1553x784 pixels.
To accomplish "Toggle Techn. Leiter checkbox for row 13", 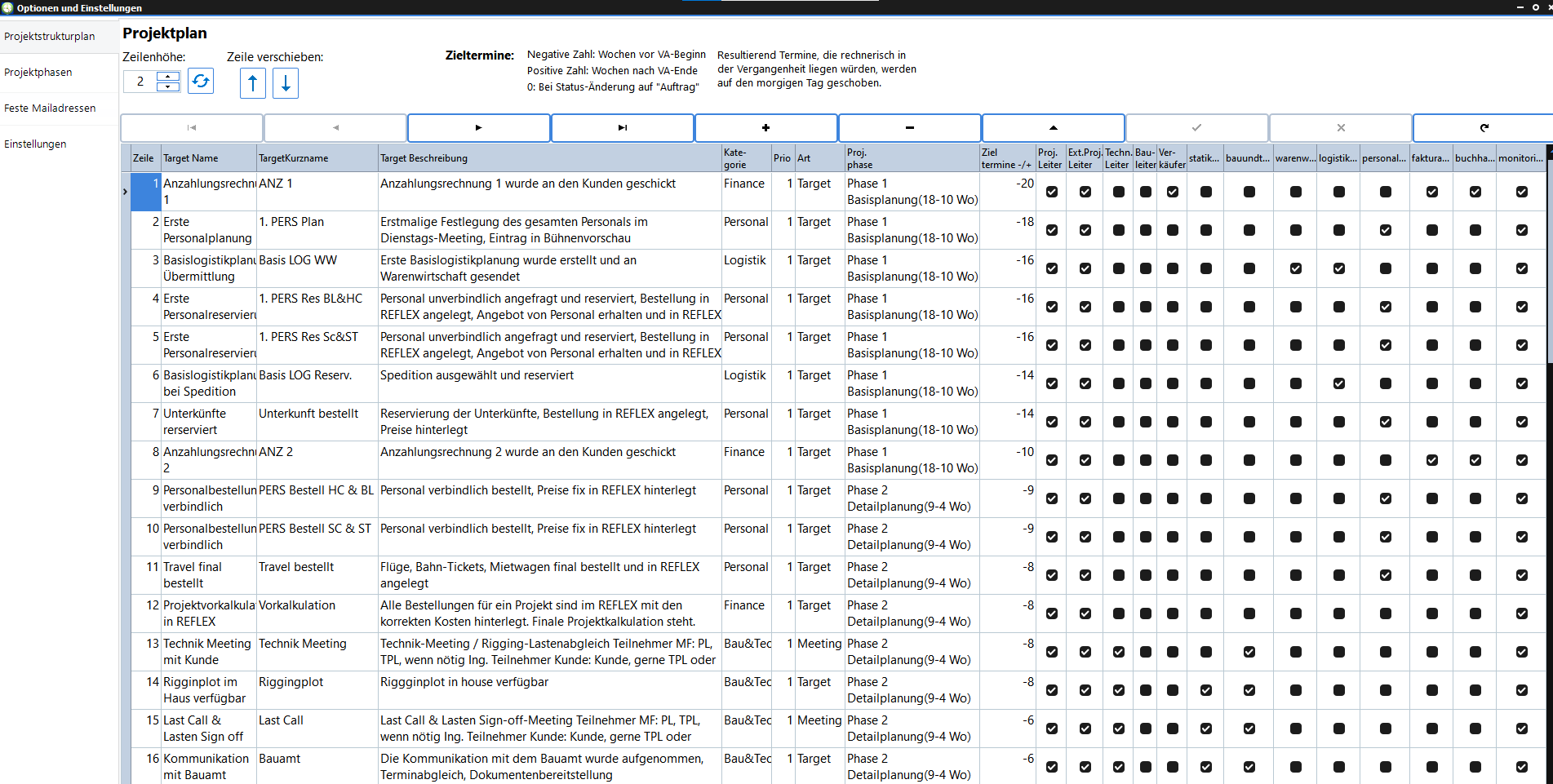I will tap(1119, 652).
